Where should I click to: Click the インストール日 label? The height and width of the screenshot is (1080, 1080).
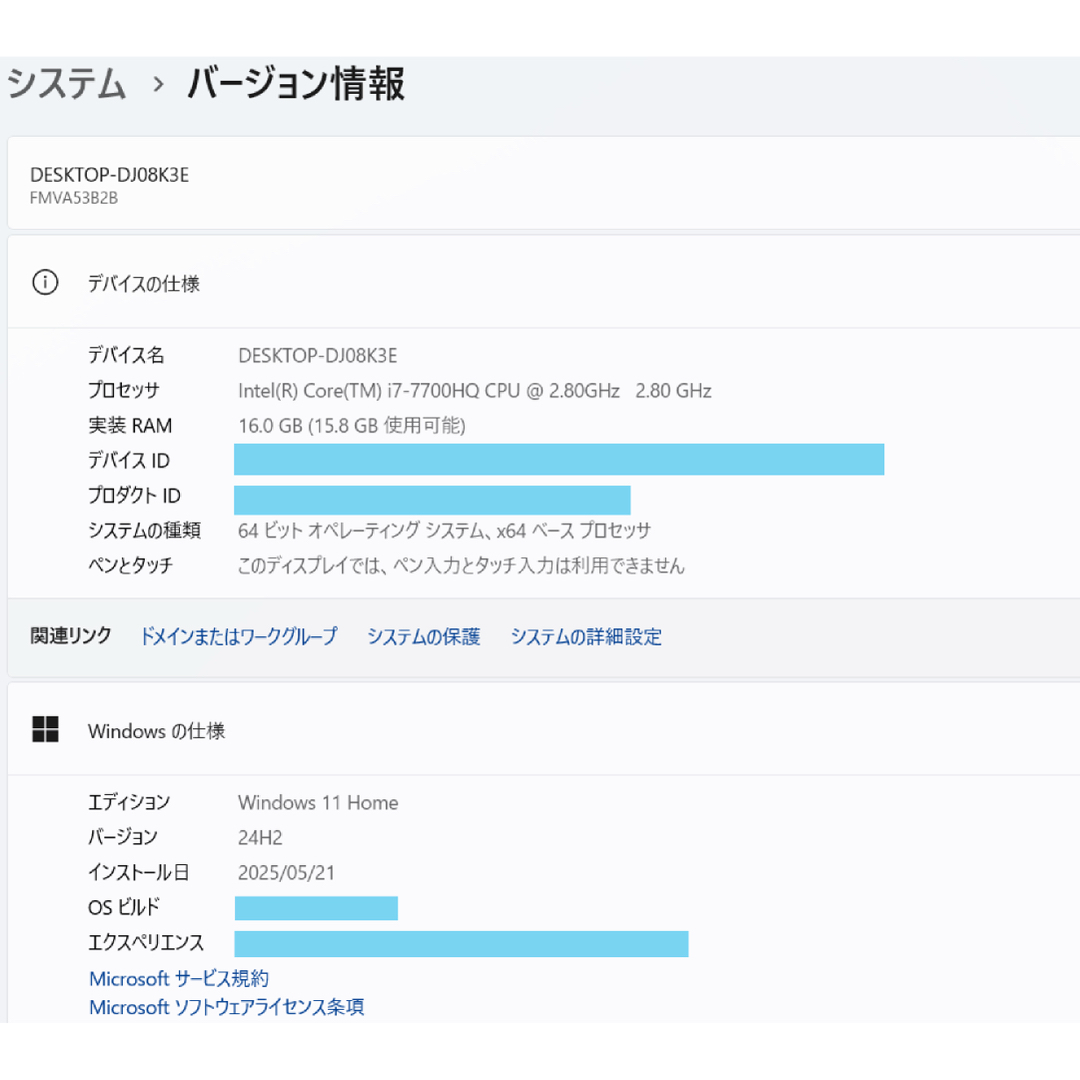[x=138, y=873]
